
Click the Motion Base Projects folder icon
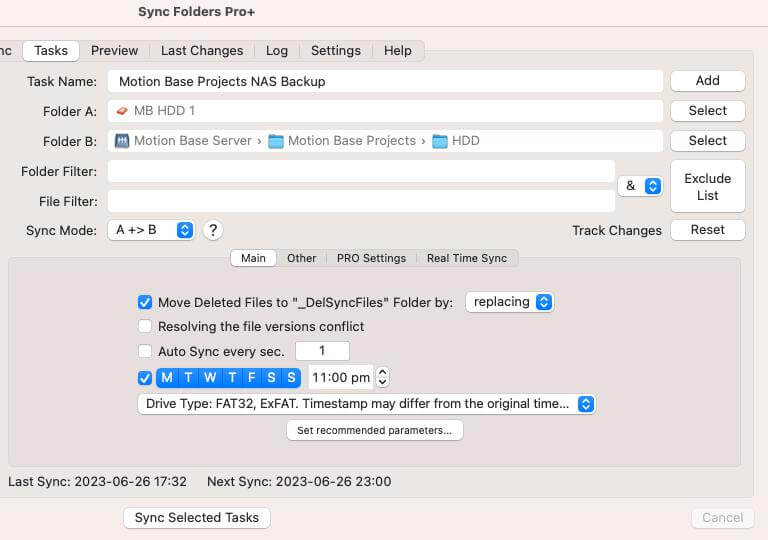pyautogui.click(x=276, y=141)
